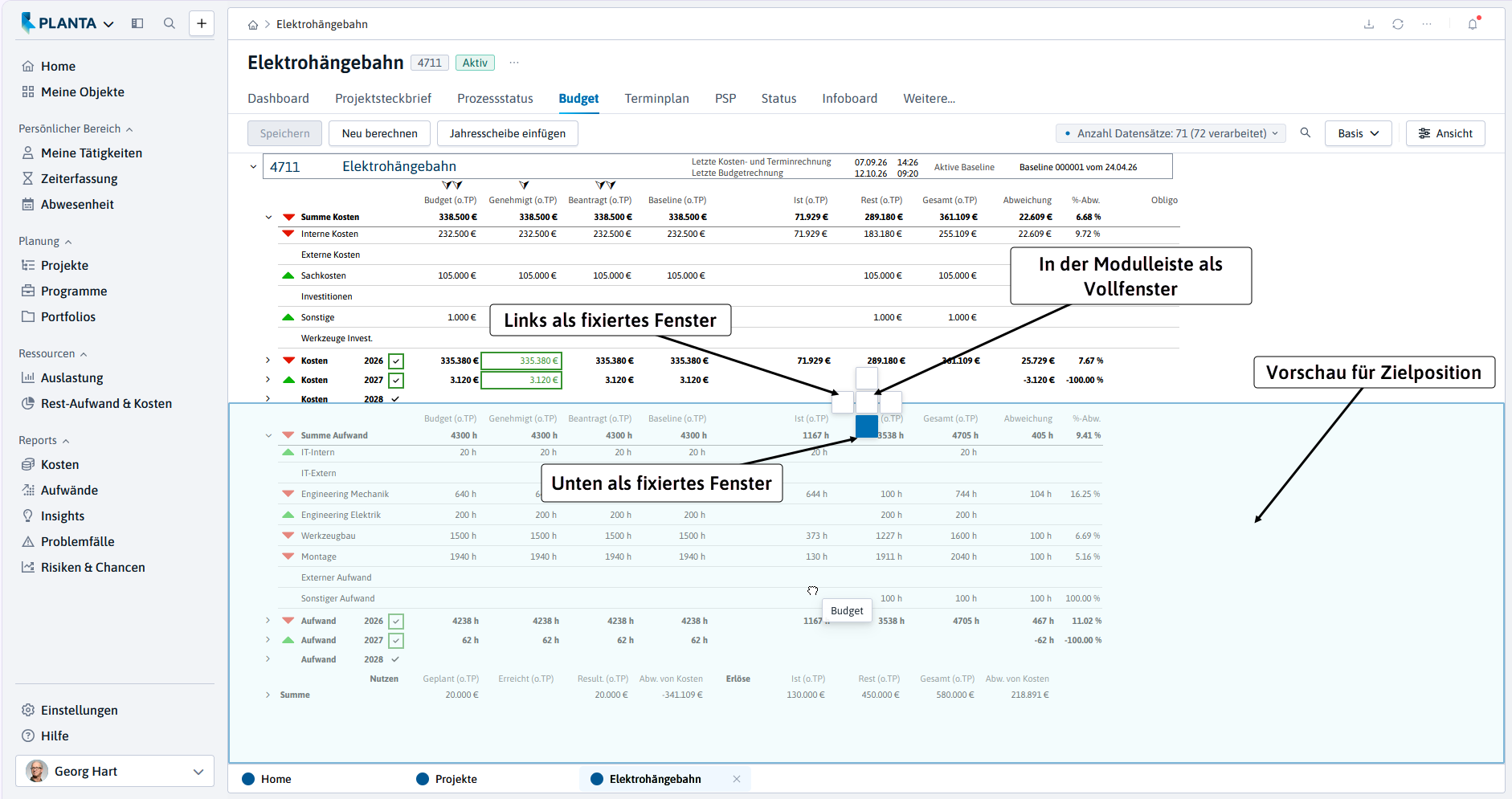Expand the Anzahl Datensätze dropdown
The width and height of the screenshot is (1512, 799).
tap(1171, 133)
